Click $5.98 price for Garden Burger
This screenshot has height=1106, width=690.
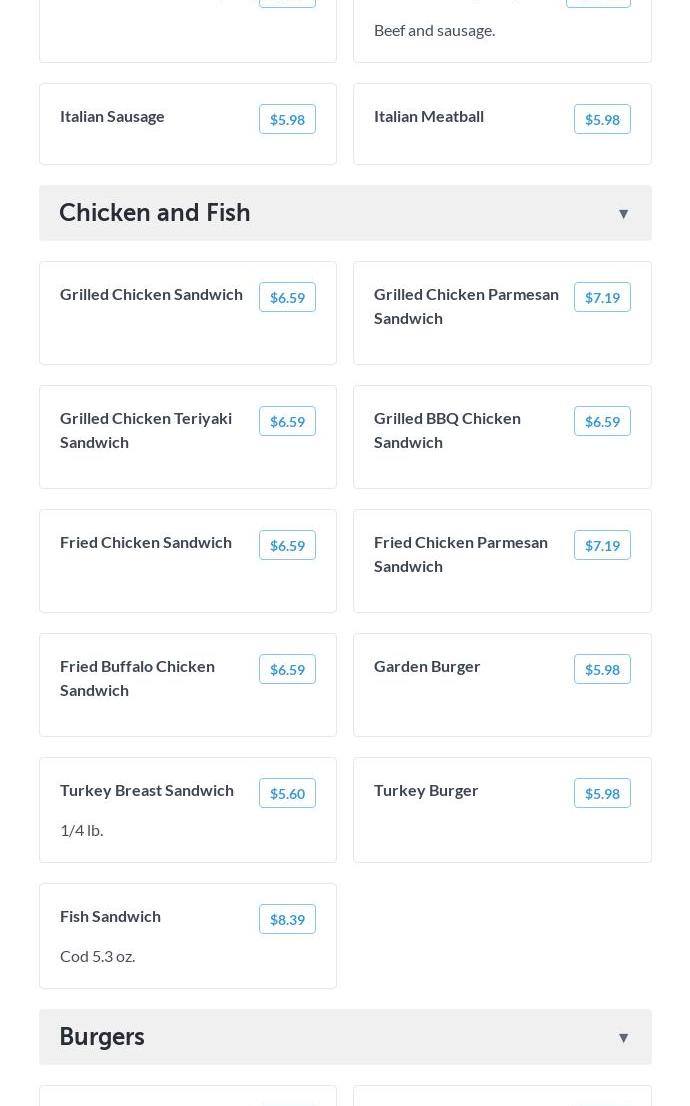602,669
